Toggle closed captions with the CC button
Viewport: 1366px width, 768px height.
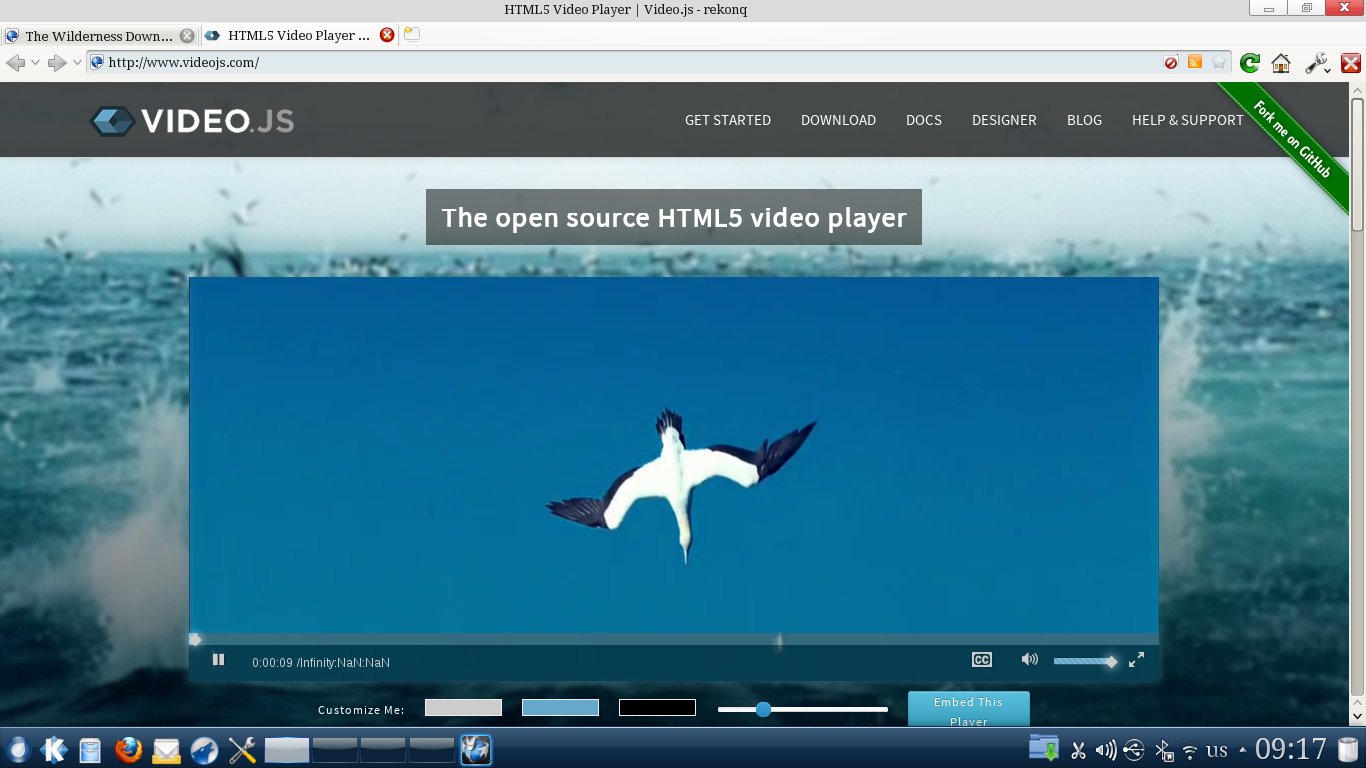point(982,660)
